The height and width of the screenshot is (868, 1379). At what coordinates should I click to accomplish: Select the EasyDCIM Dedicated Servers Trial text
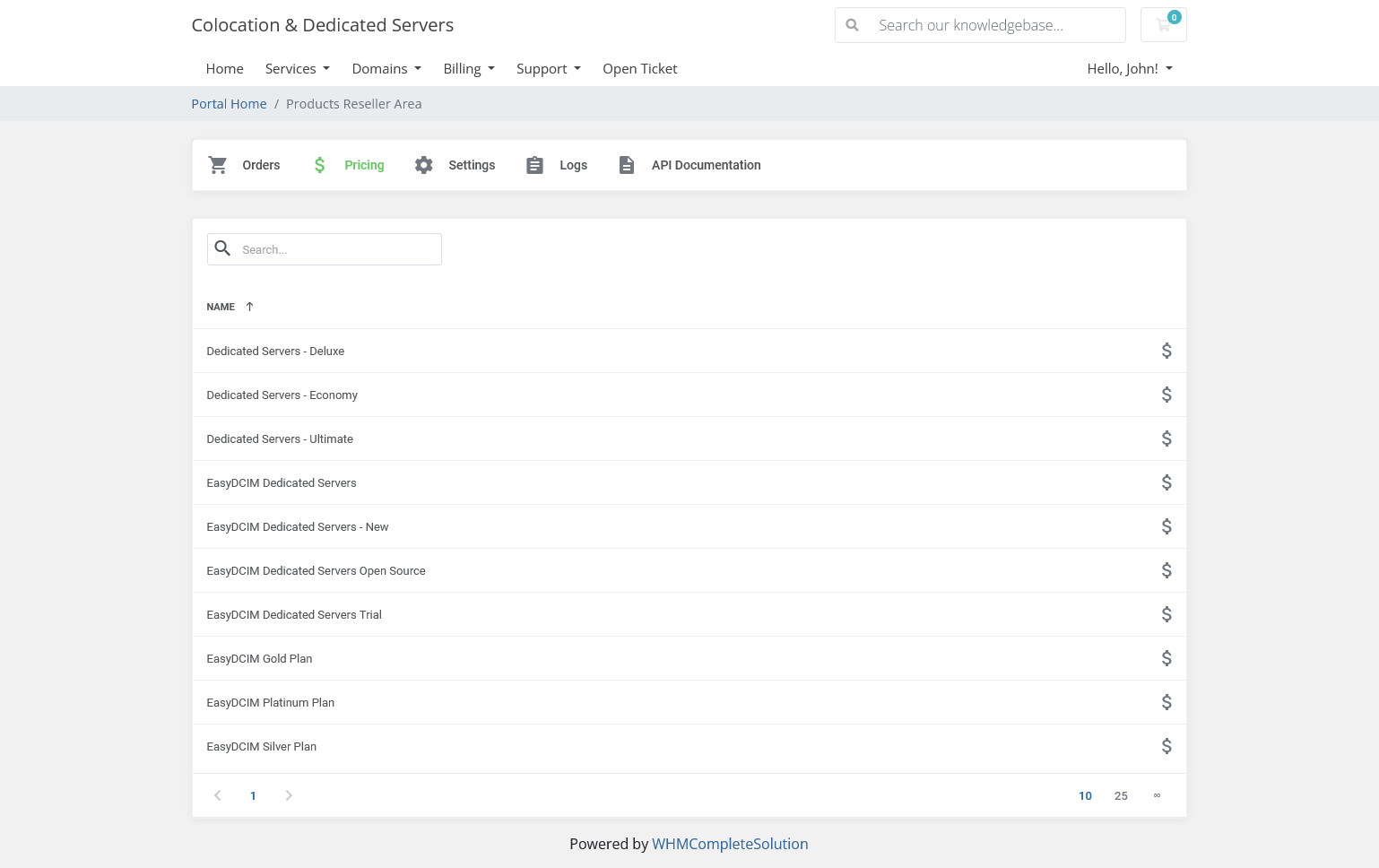click(x=294, y=614)
